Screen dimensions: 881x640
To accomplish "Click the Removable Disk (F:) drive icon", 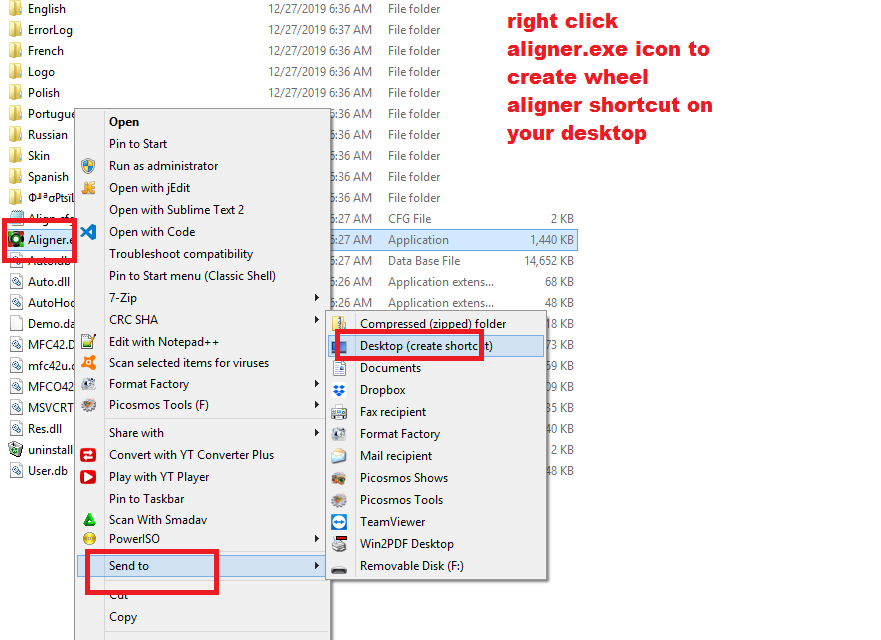I will click(x=340, y=566).
